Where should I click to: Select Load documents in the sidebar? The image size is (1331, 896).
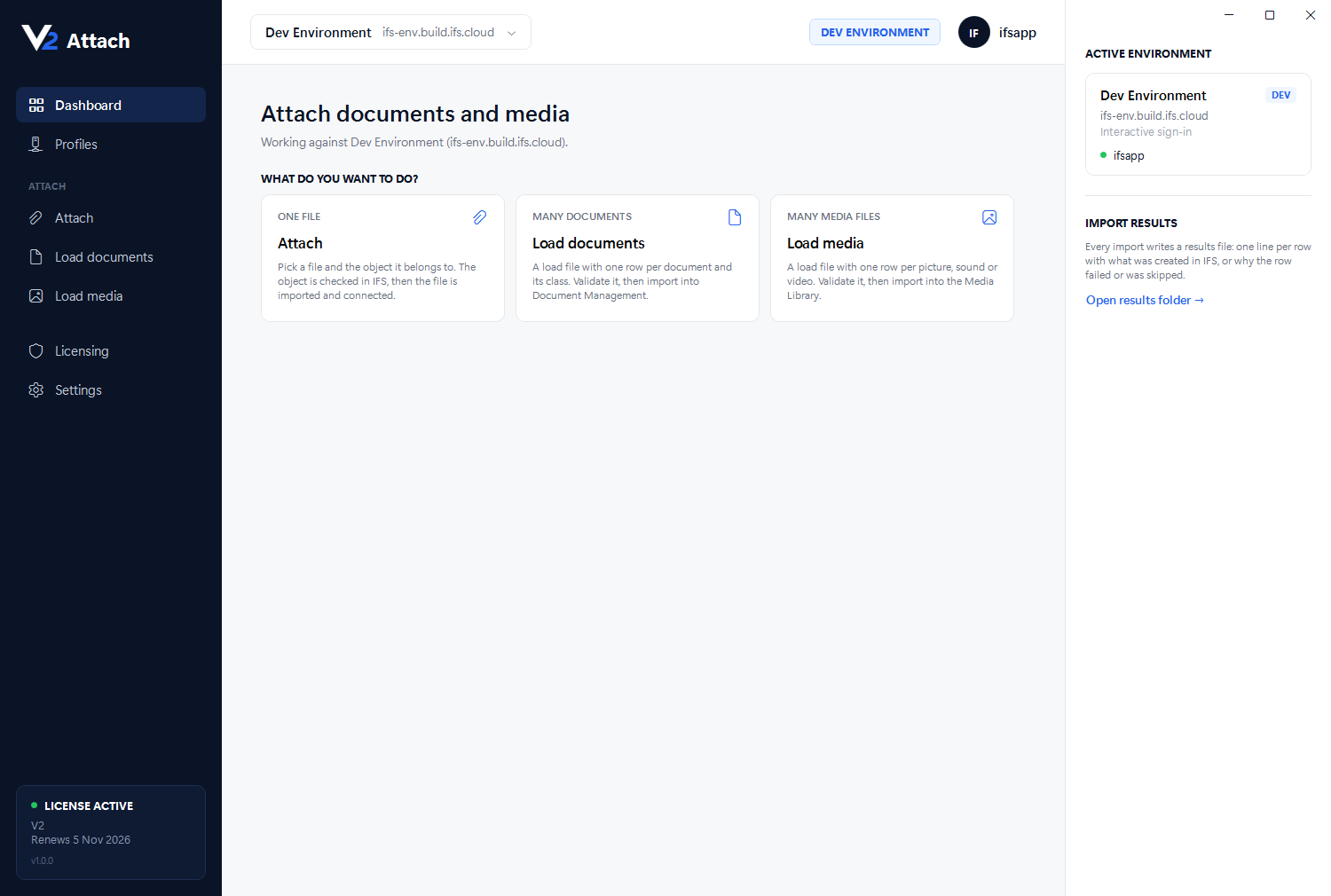click(111, 257)
